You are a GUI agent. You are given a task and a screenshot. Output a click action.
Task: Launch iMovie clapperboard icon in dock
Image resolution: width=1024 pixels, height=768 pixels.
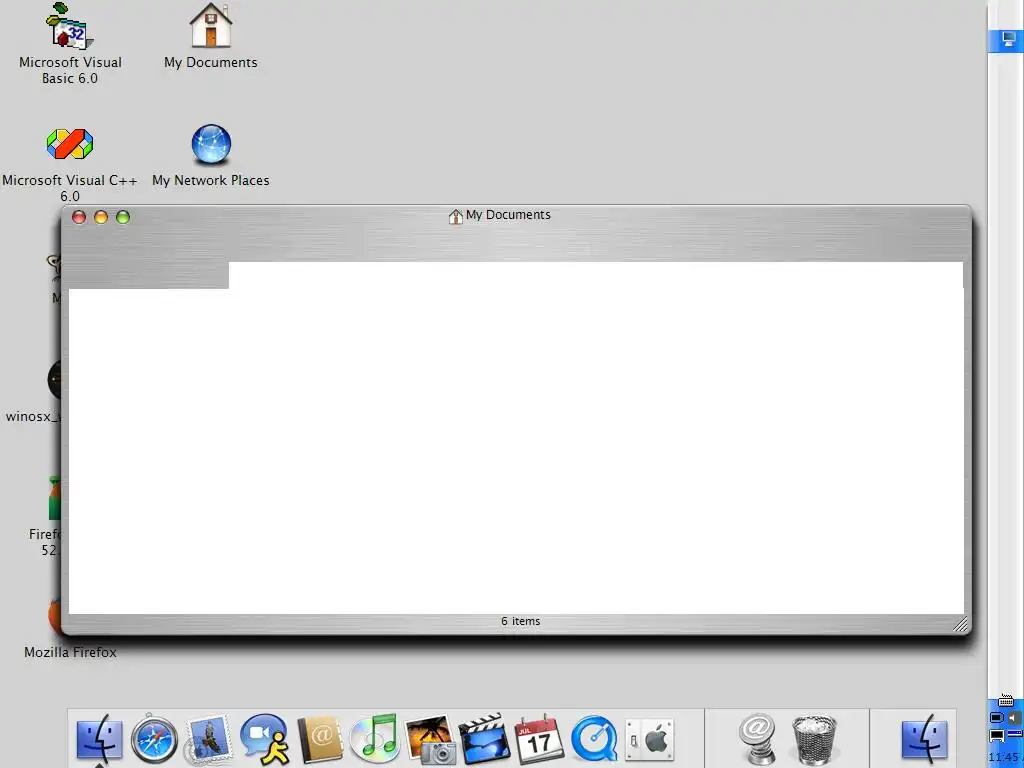tap(484, 739)
